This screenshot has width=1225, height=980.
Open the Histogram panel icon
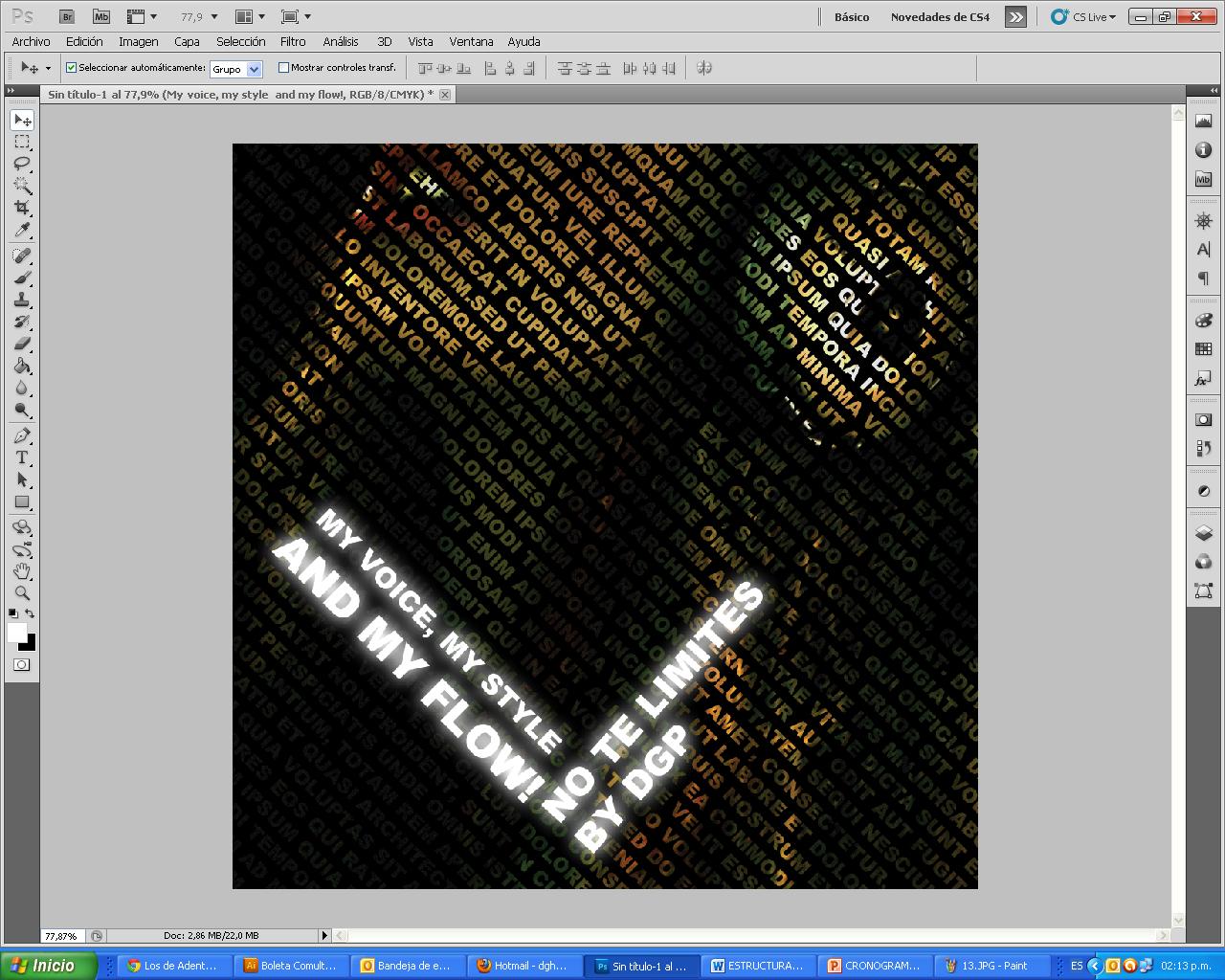tap(1203, 121)
